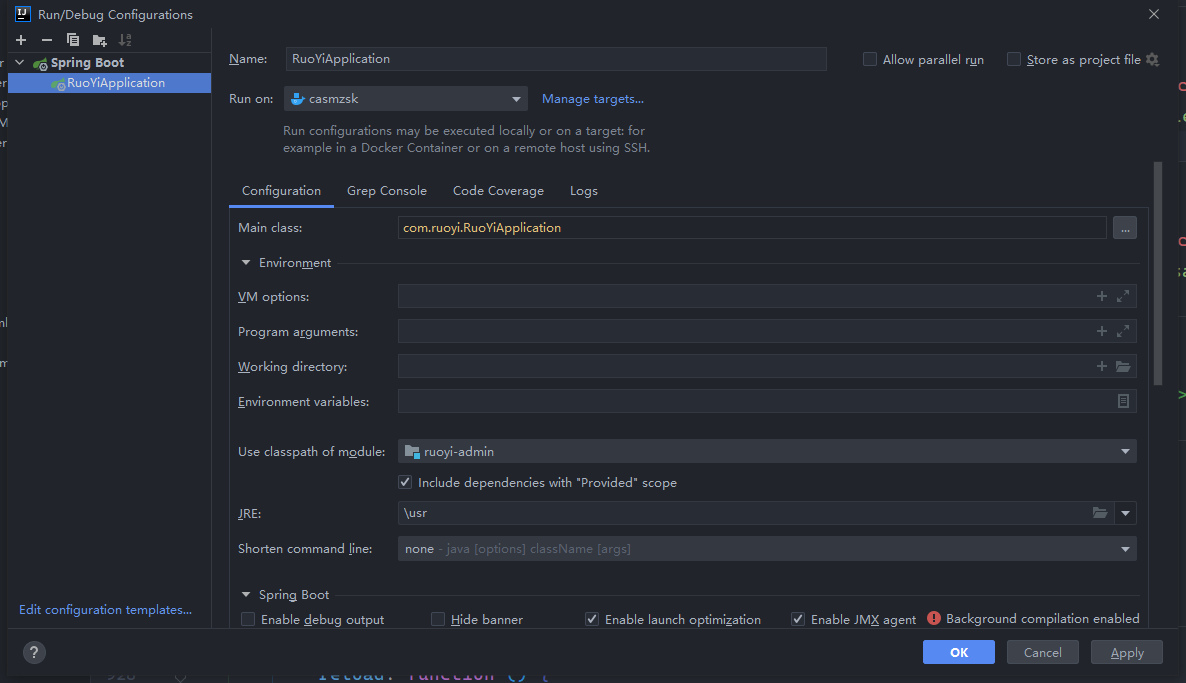Image resolution: width=1186 pixels, height=683 pixels.
Task: Click the OK button
Action: 958,652
